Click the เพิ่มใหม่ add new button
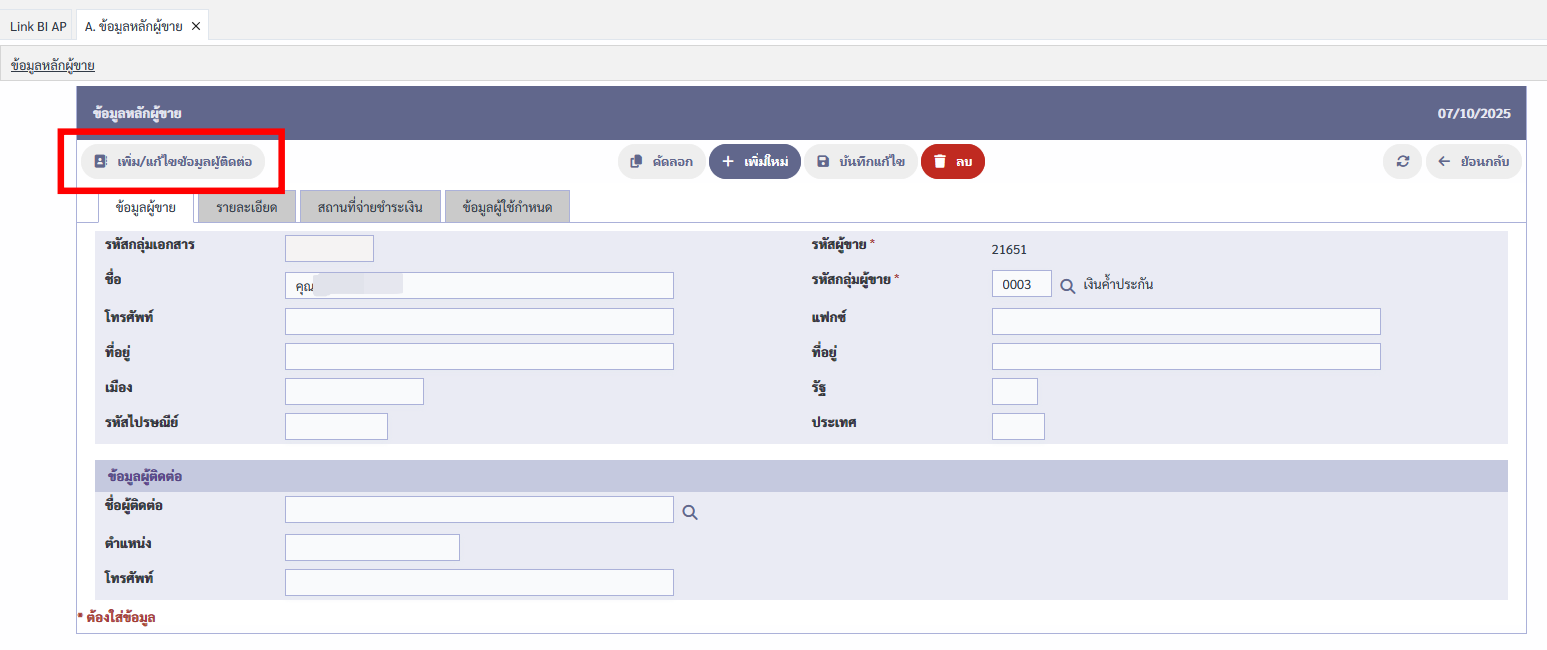 pos(755,161)
